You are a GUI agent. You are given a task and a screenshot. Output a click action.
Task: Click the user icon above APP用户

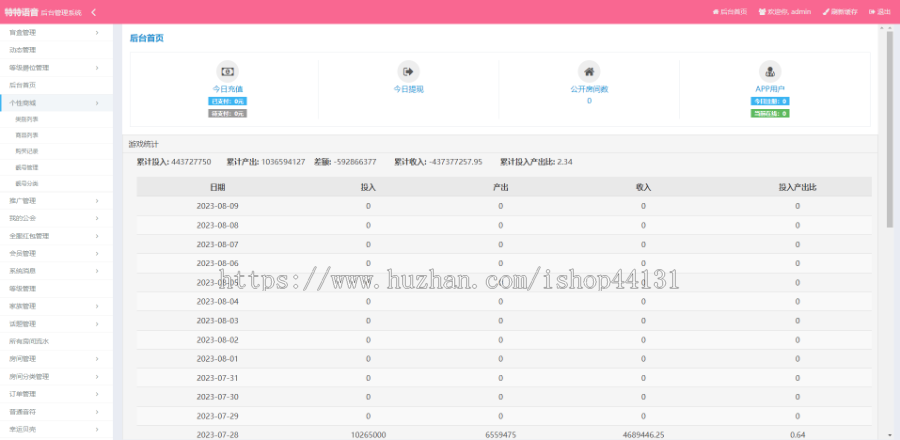click(770, 72)
